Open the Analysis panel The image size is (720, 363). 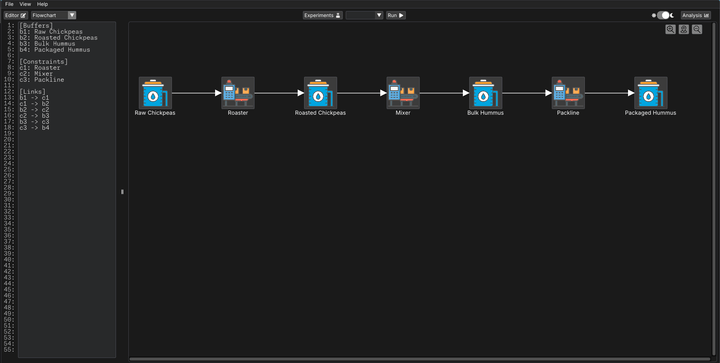point(696,15)
